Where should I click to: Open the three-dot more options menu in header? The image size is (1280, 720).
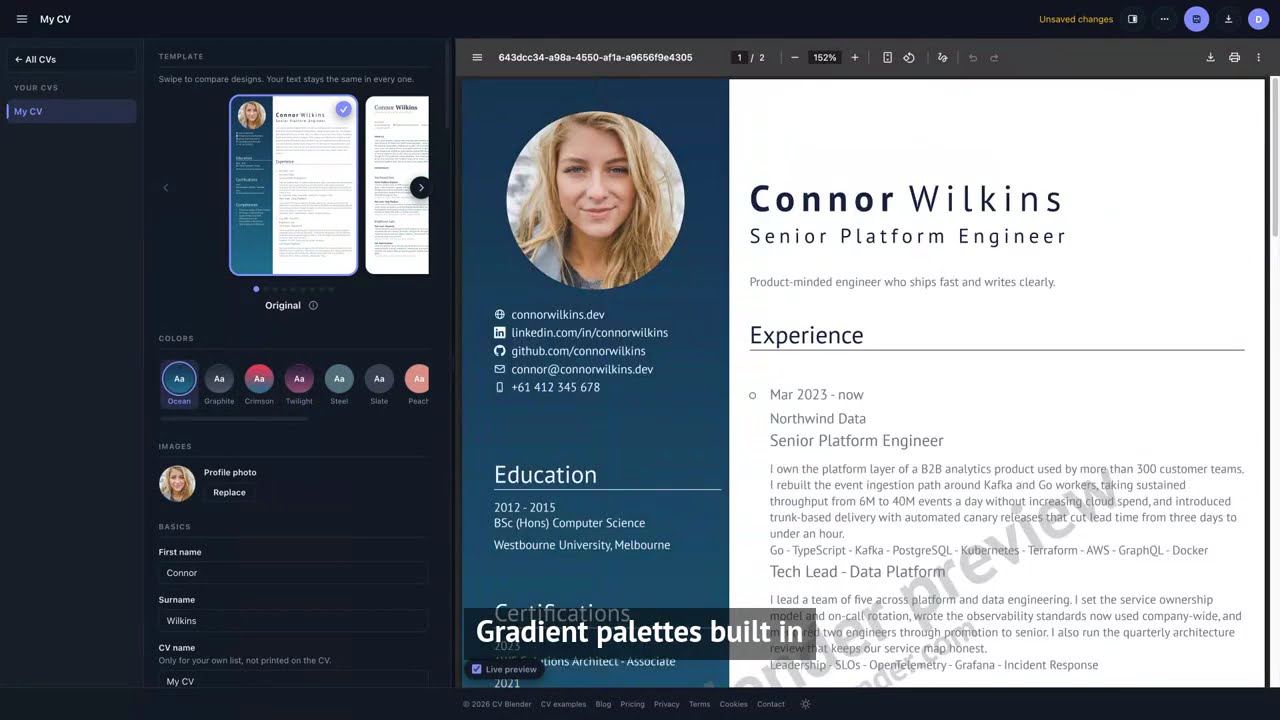(1164, 19)
